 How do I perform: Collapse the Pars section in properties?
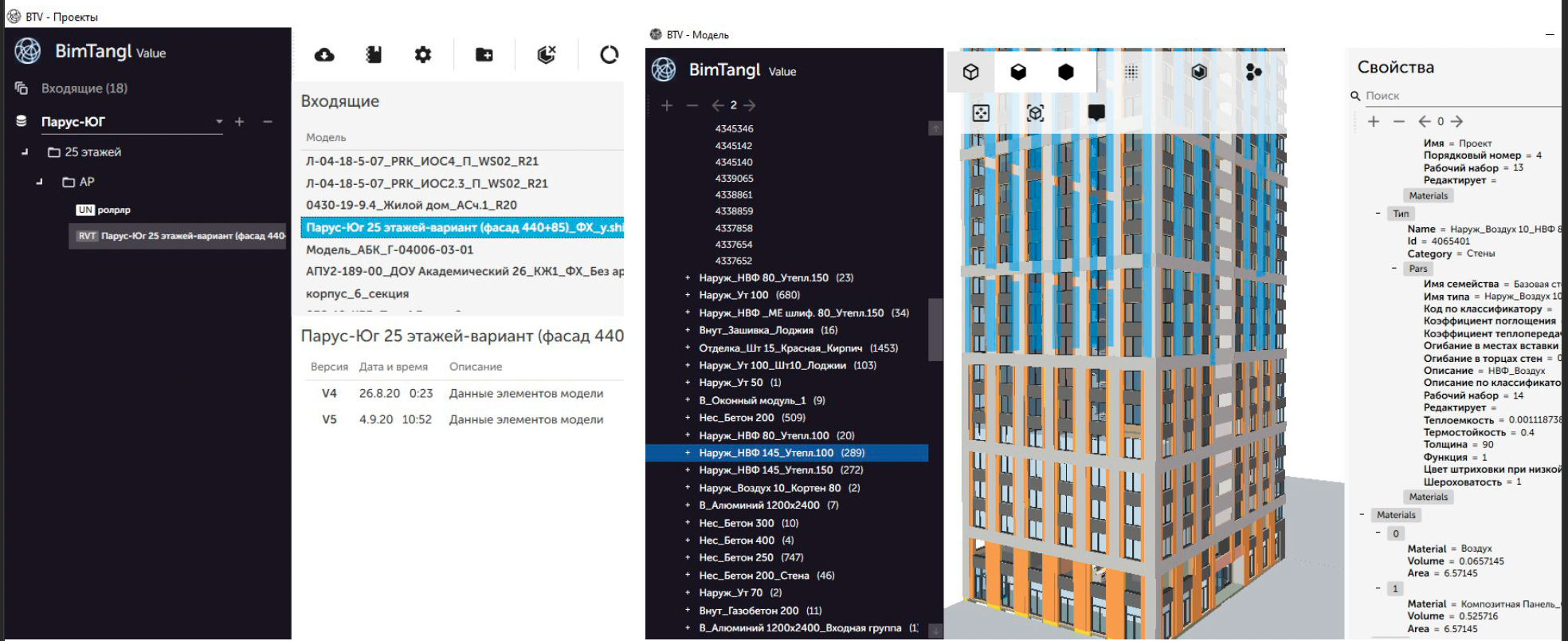click(x=1394, y=268)
